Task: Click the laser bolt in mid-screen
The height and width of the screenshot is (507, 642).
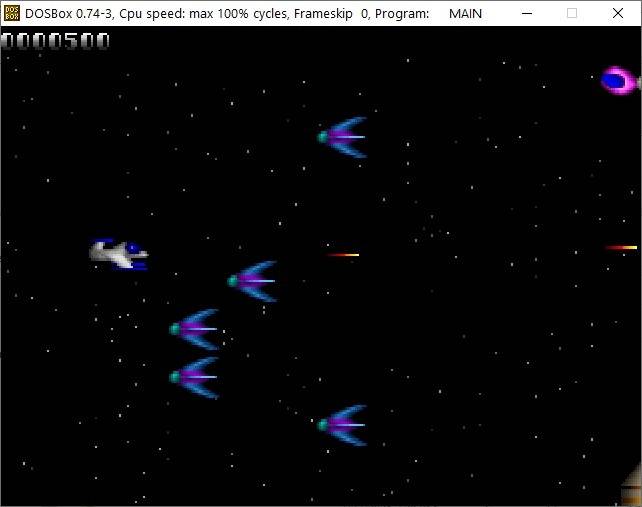Action: click(343, 255)
